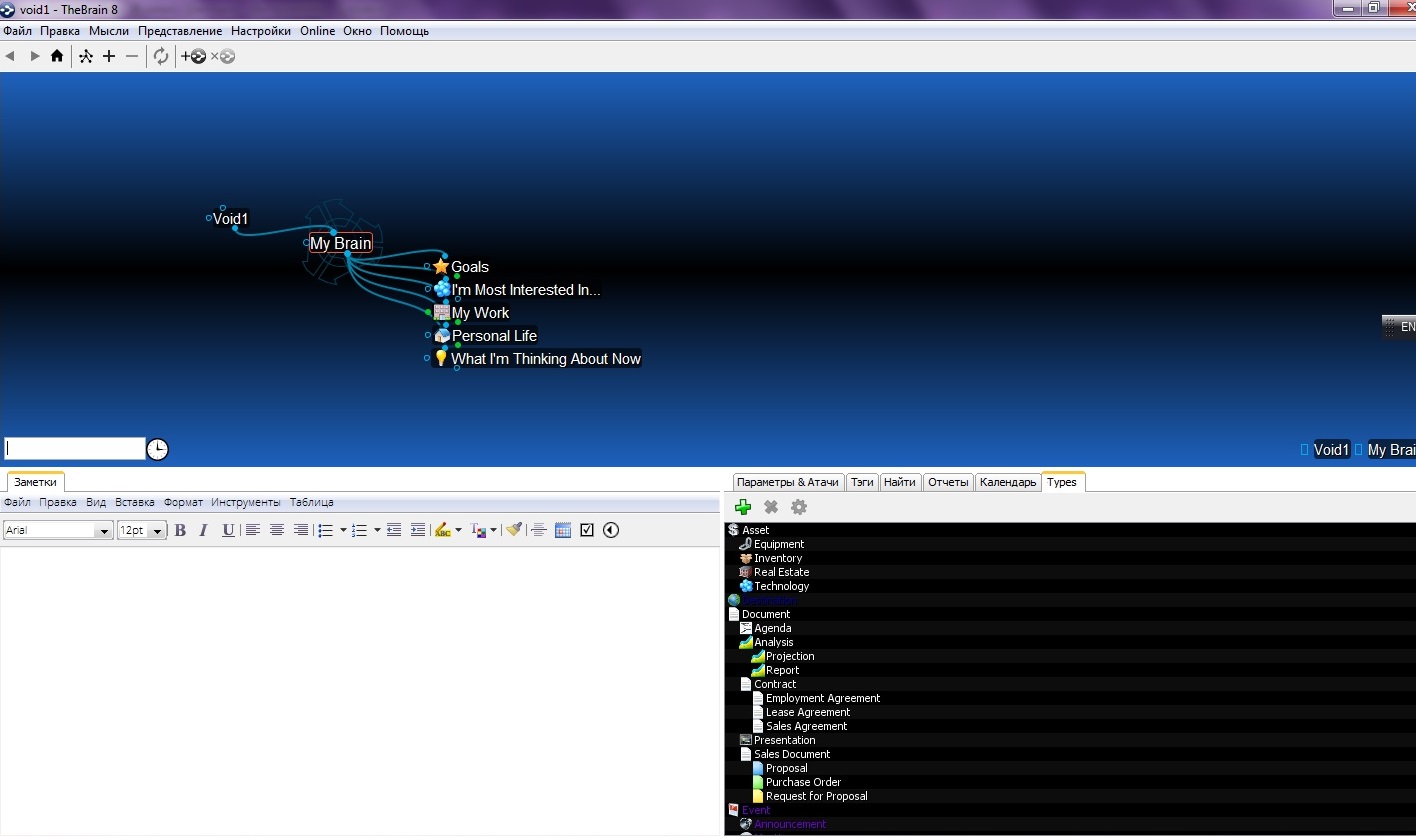
Task: Insert a horizontal line in notes
Action: (539, 530)
